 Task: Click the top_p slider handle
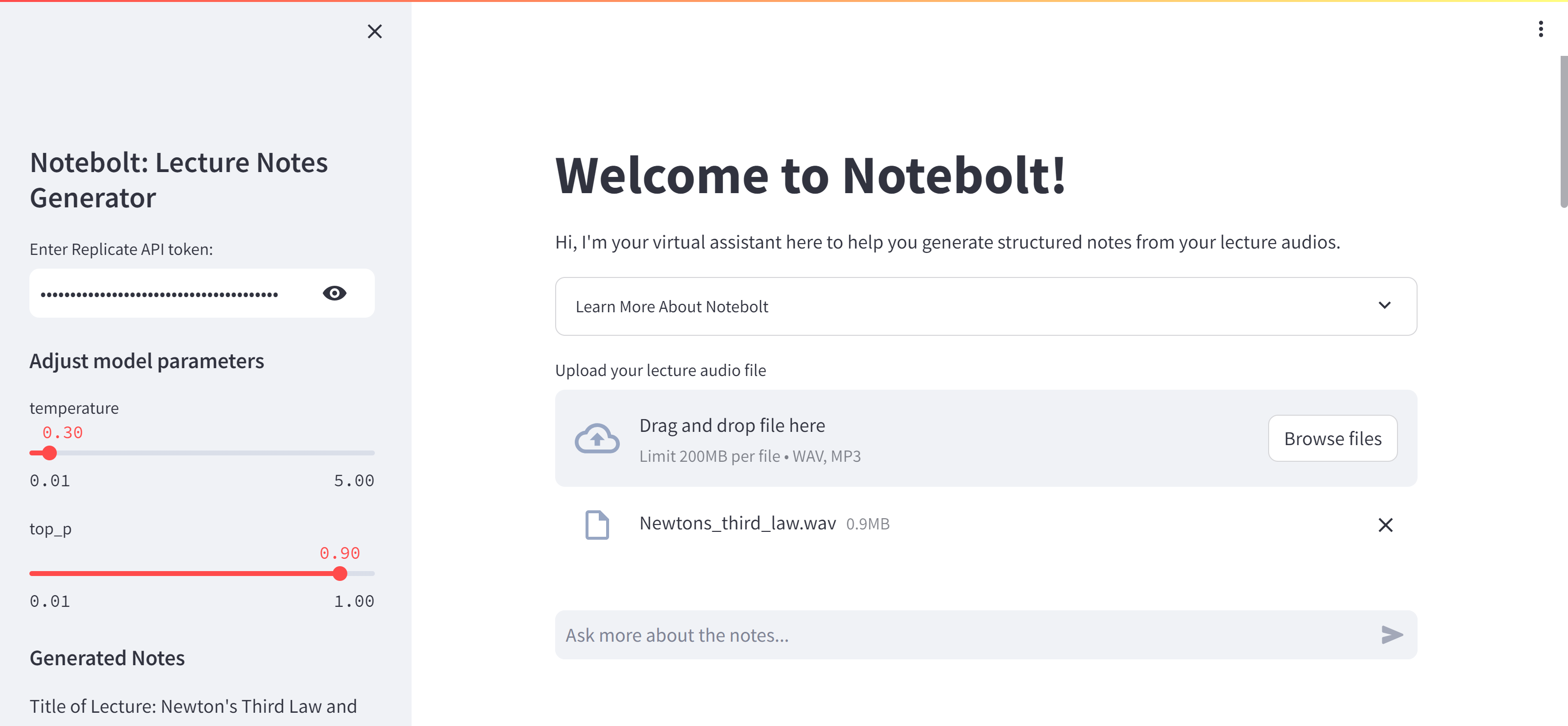tap(340, 573)
